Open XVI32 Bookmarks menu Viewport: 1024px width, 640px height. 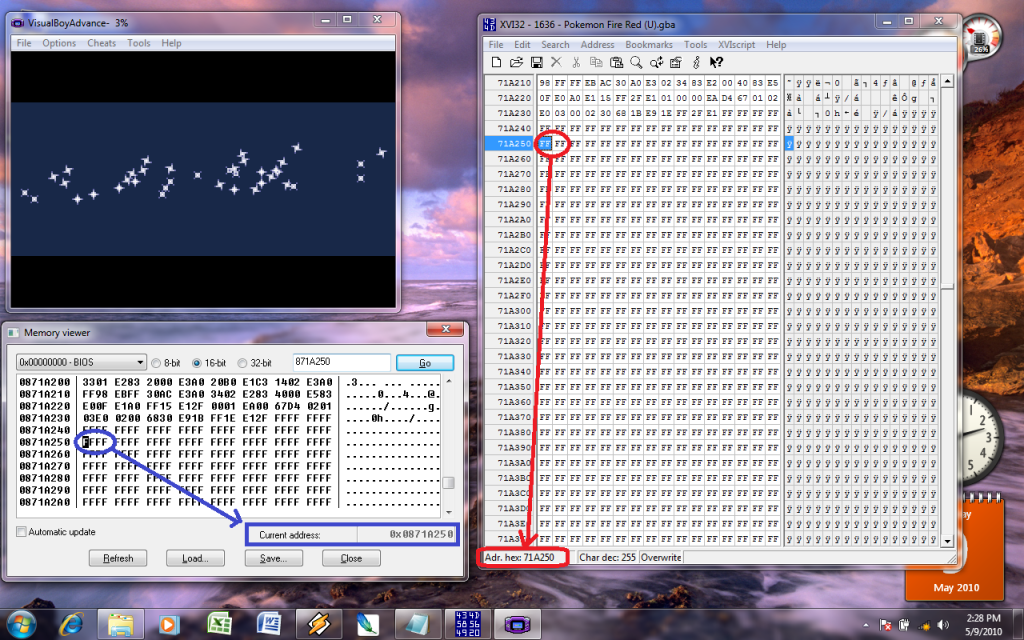649,44
